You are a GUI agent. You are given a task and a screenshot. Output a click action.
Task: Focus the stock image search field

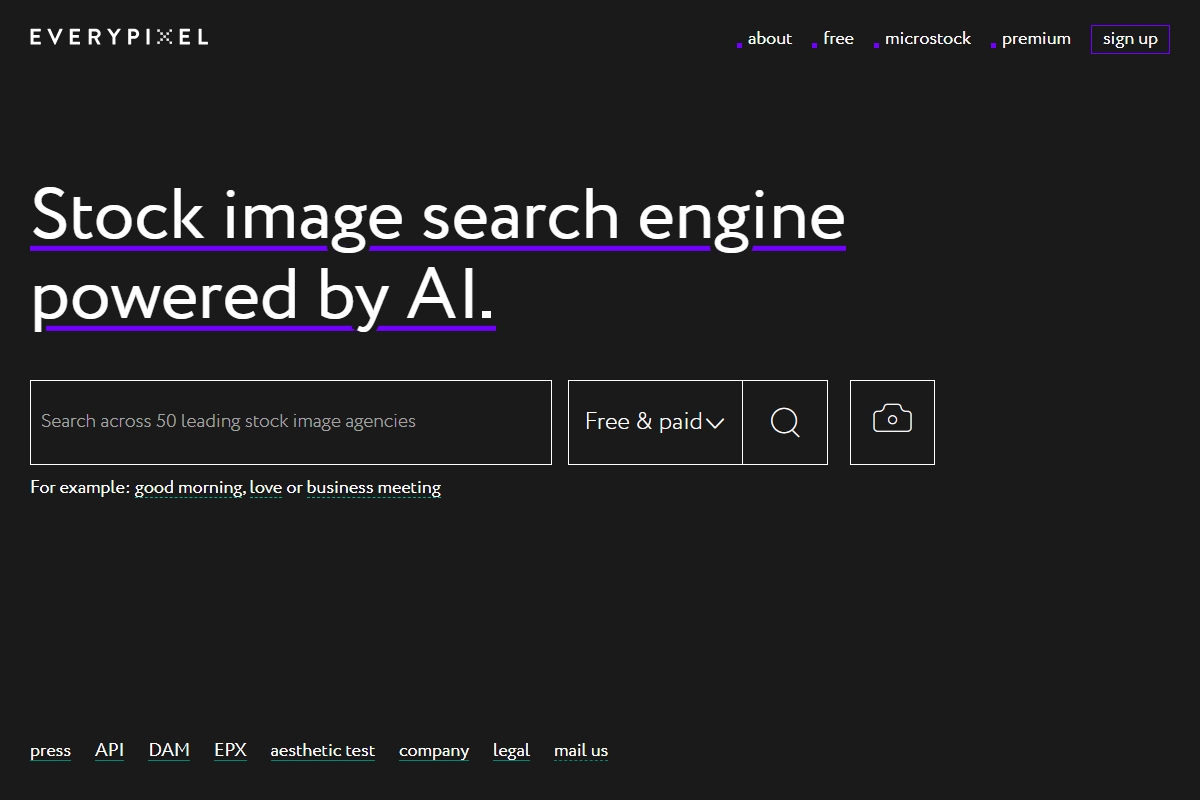coord(290,422)
